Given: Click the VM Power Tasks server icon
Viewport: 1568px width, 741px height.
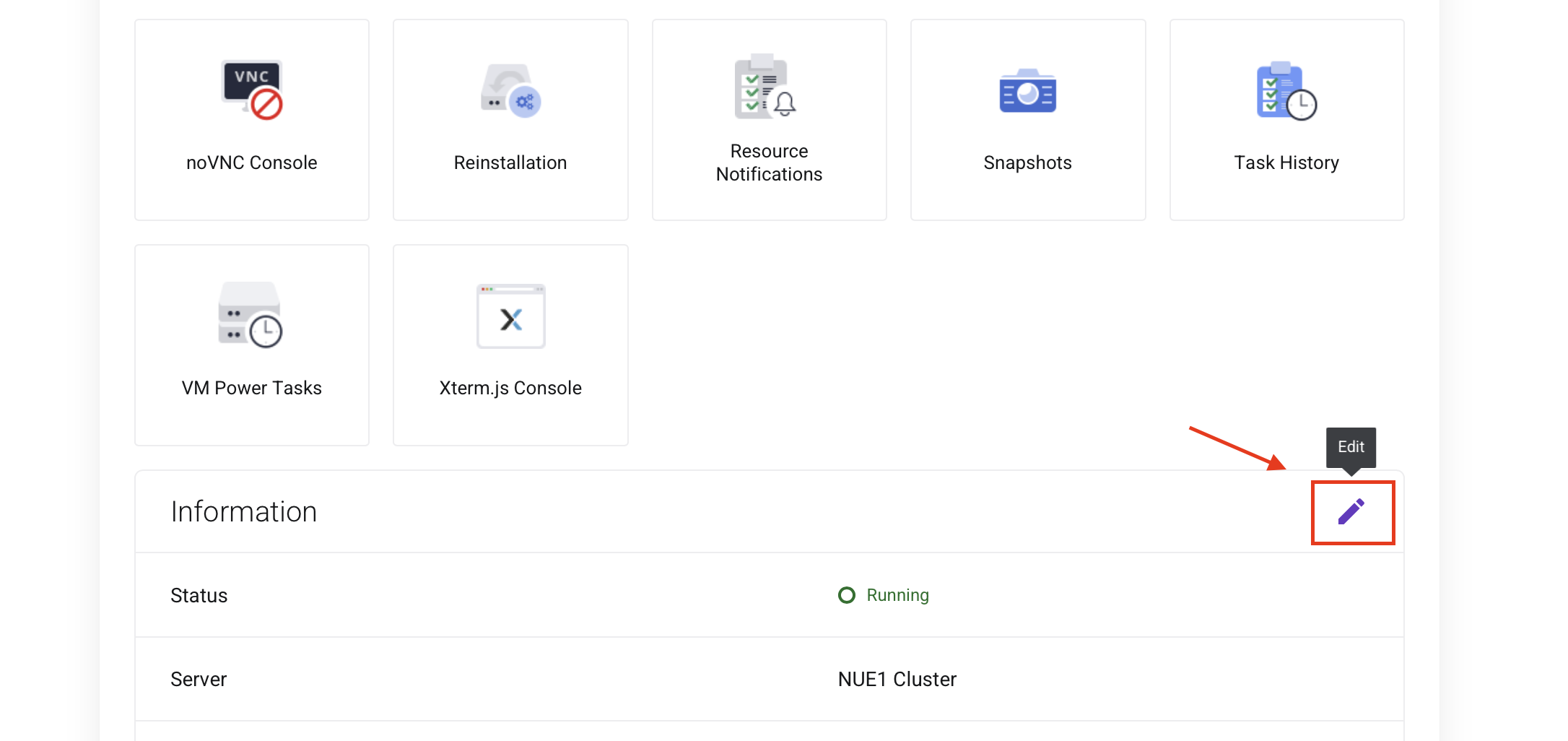Looking at the screenshot, I should [251, 316].
